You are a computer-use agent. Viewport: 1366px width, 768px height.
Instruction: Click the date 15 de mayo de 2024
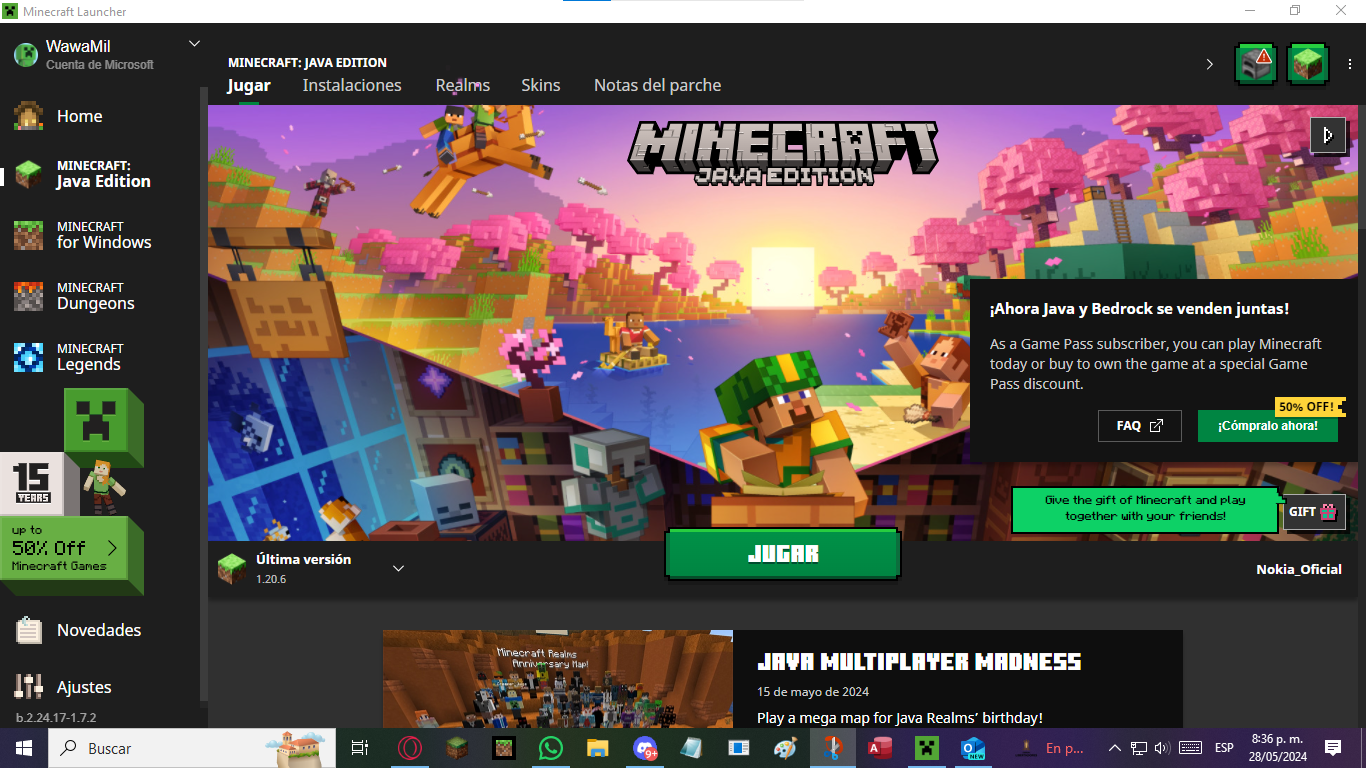[x=813, y=691]
